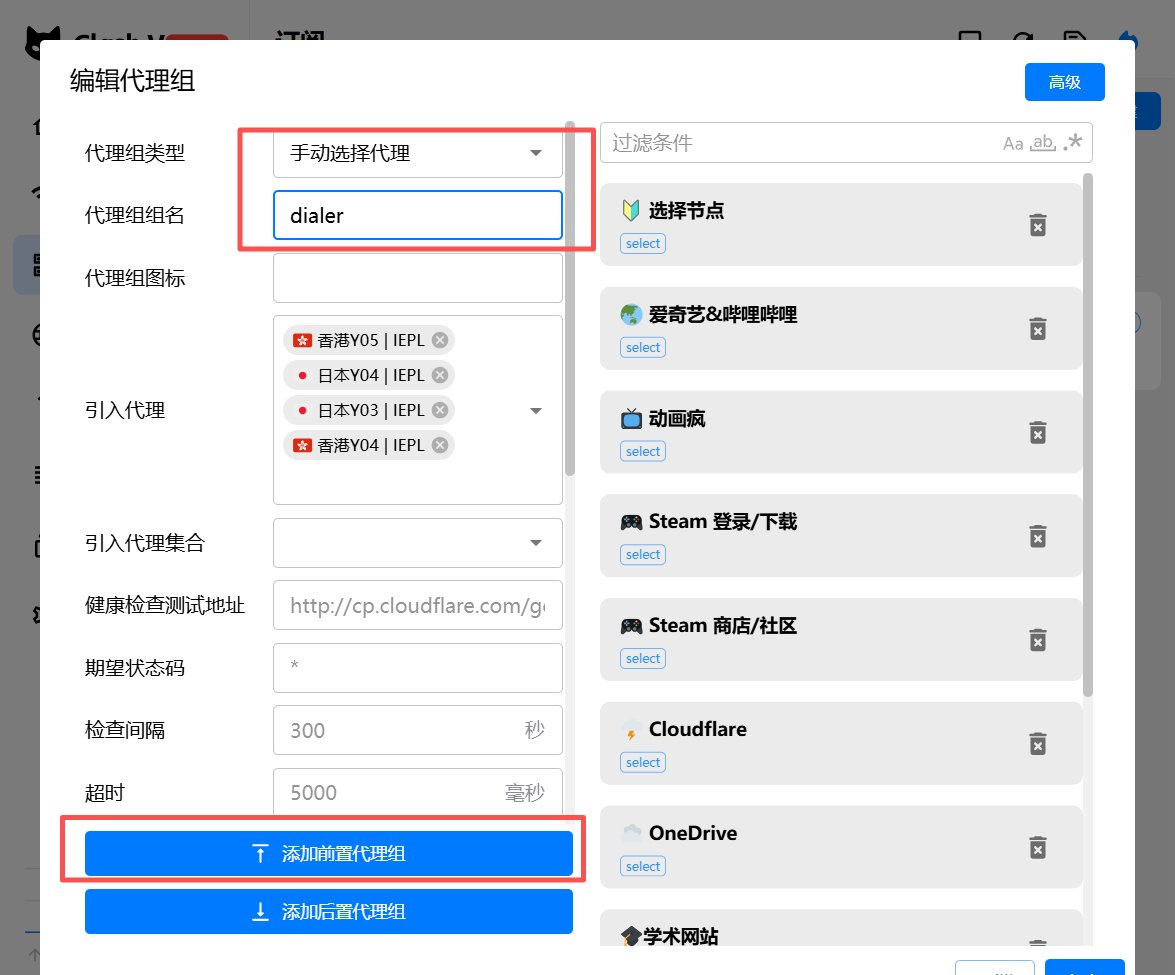
Task: Click the 代理组图标 input field
Action: [417, 278]
